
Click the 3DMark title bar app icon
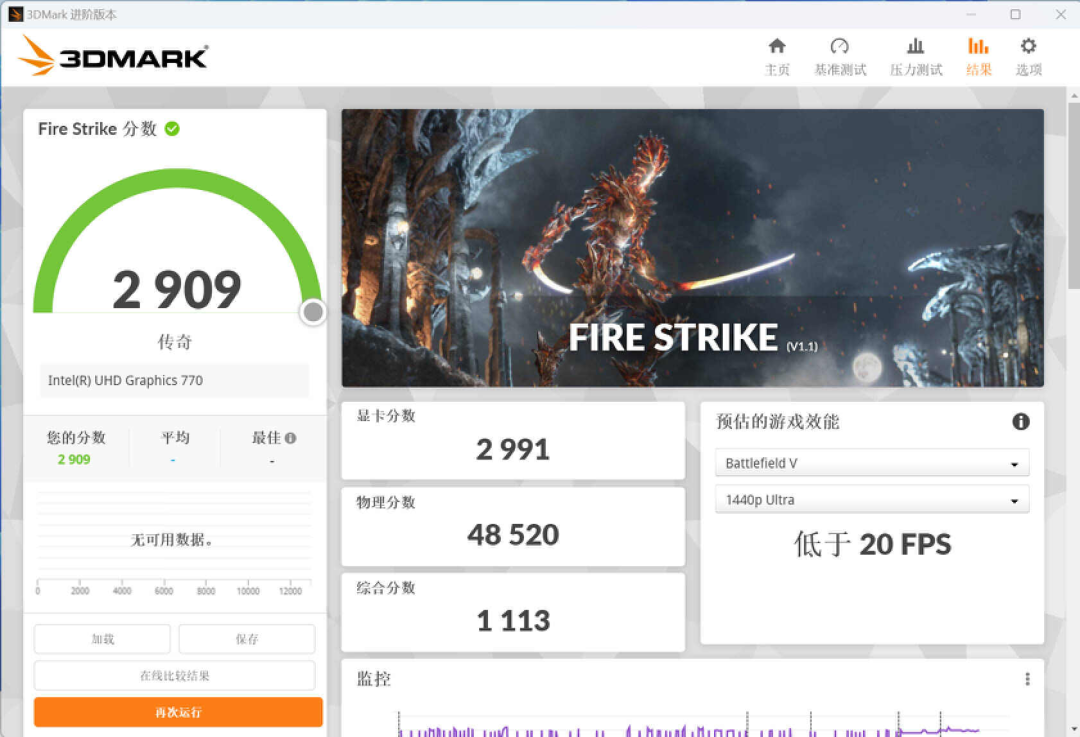pyautogui.click(x=15, y=14)
